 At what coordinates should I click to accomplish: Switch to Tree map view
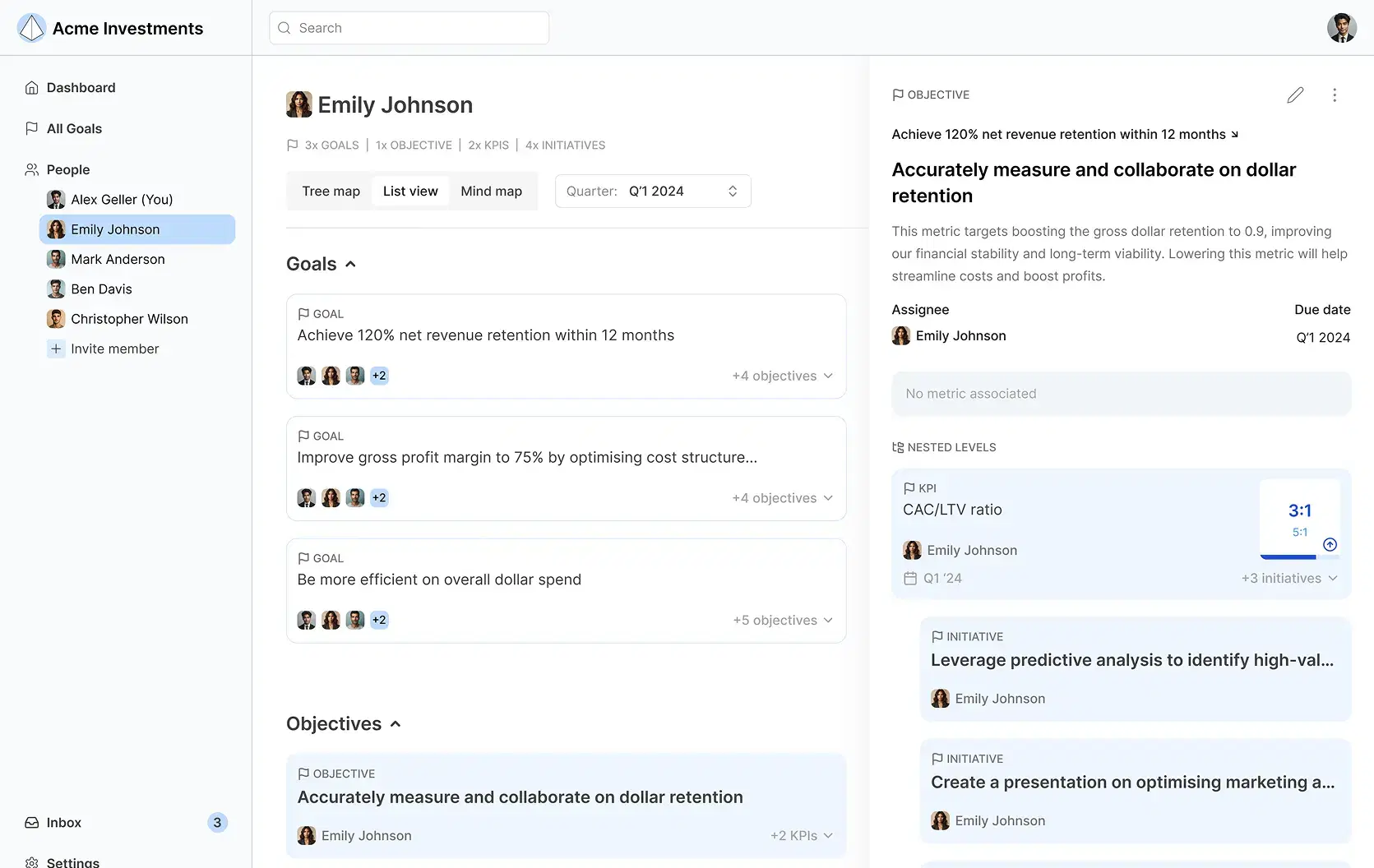331,191
